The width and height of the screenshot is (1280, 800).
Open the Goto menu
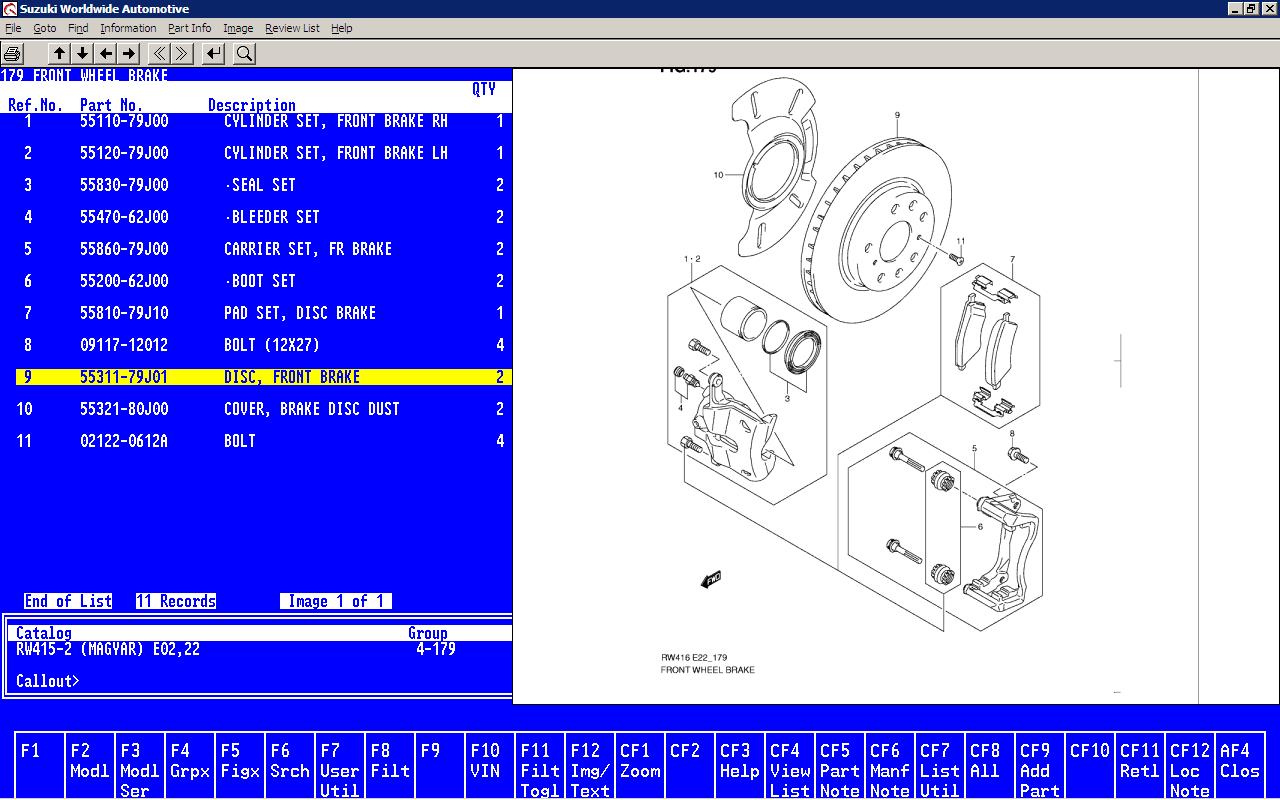pyautogui.click(x=45, y=28)
